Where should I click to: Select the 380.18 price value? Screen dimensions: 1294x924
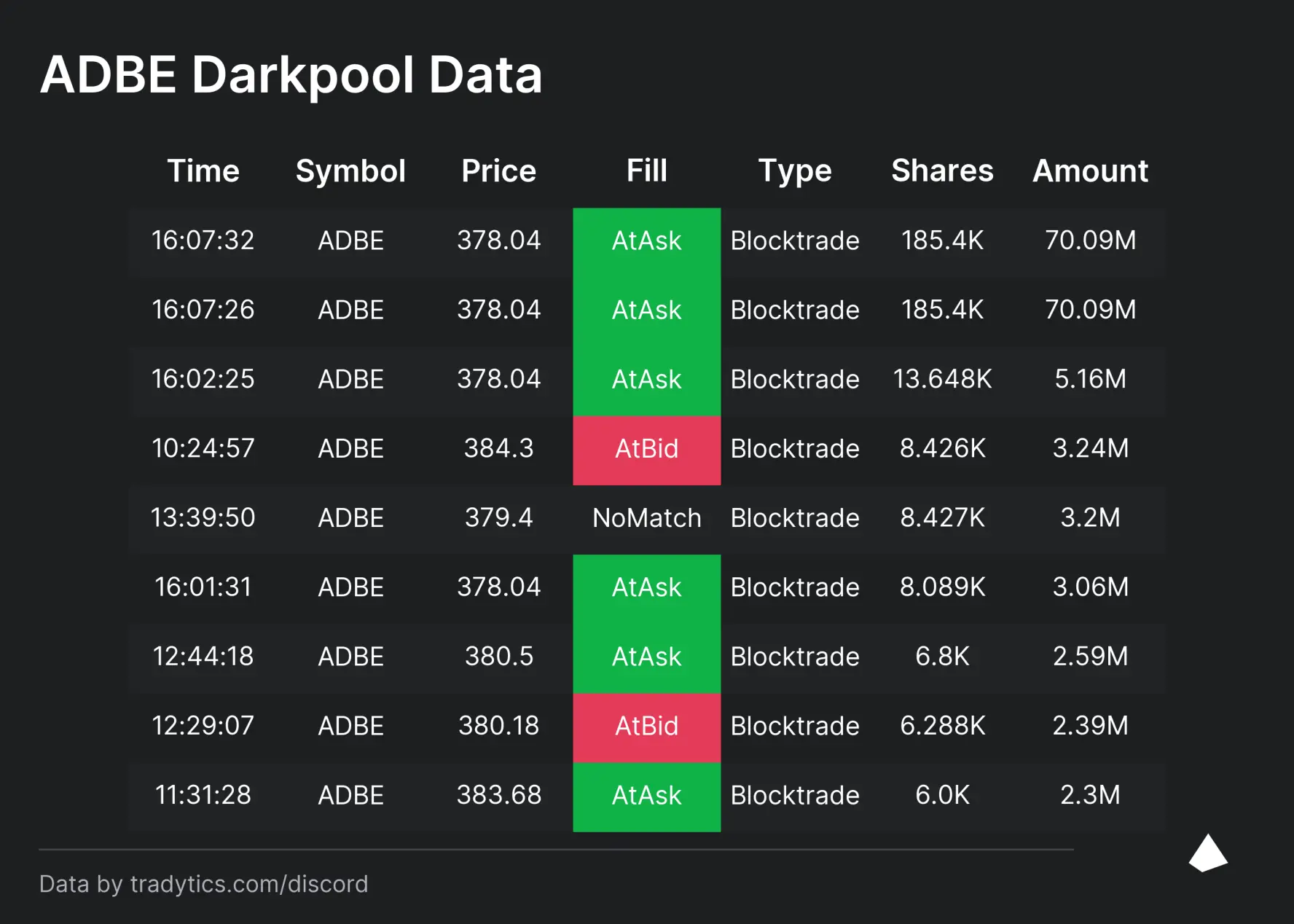pos(498,726)
